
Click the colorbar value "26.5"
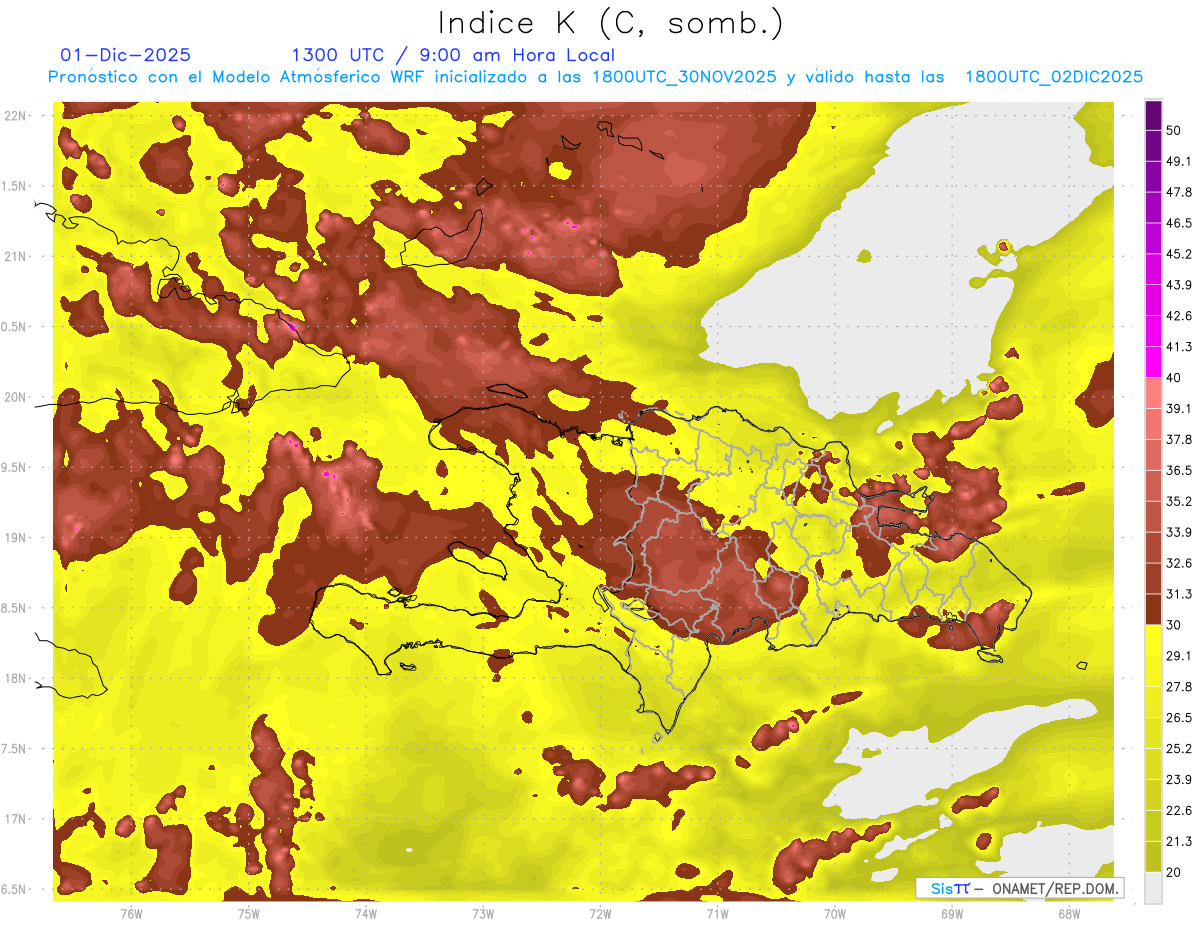(1180, 718)
